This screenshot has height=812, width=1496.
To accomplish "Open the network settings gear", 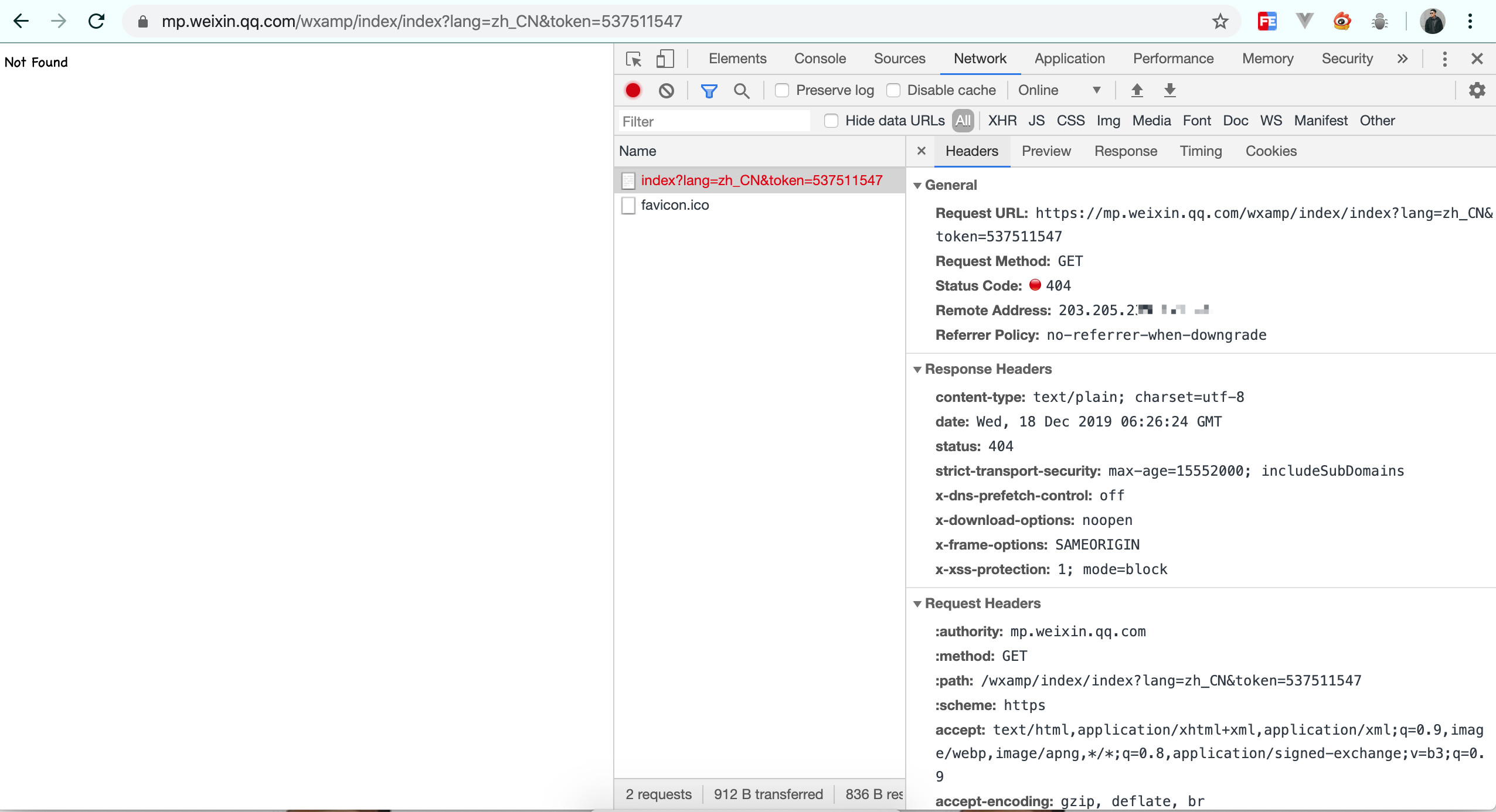I will click(x=1477, y=90).
